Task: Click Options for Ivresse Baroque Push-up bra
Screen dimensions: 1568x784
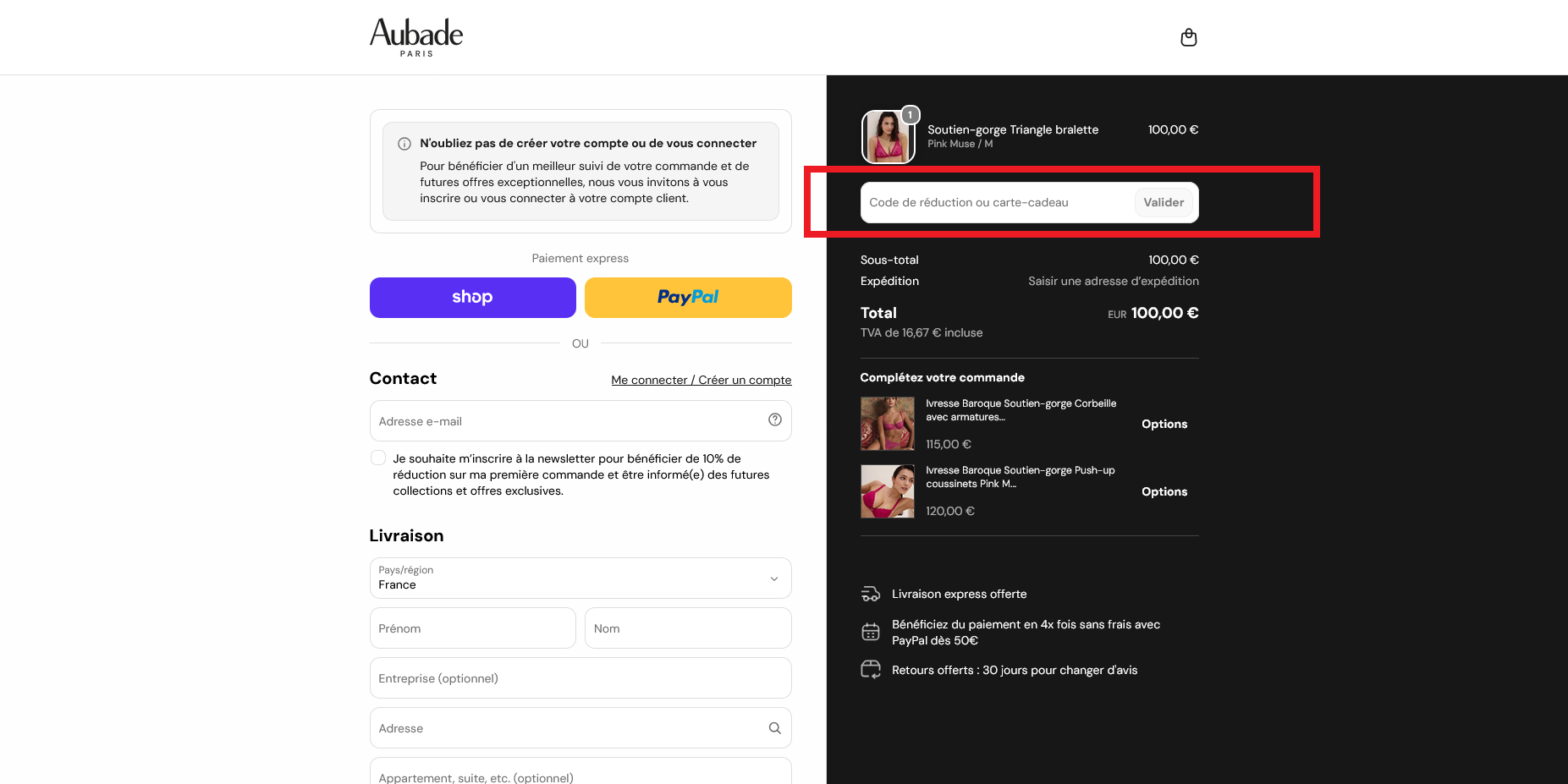Action: pyautogui.click(x=1164, y=491)
